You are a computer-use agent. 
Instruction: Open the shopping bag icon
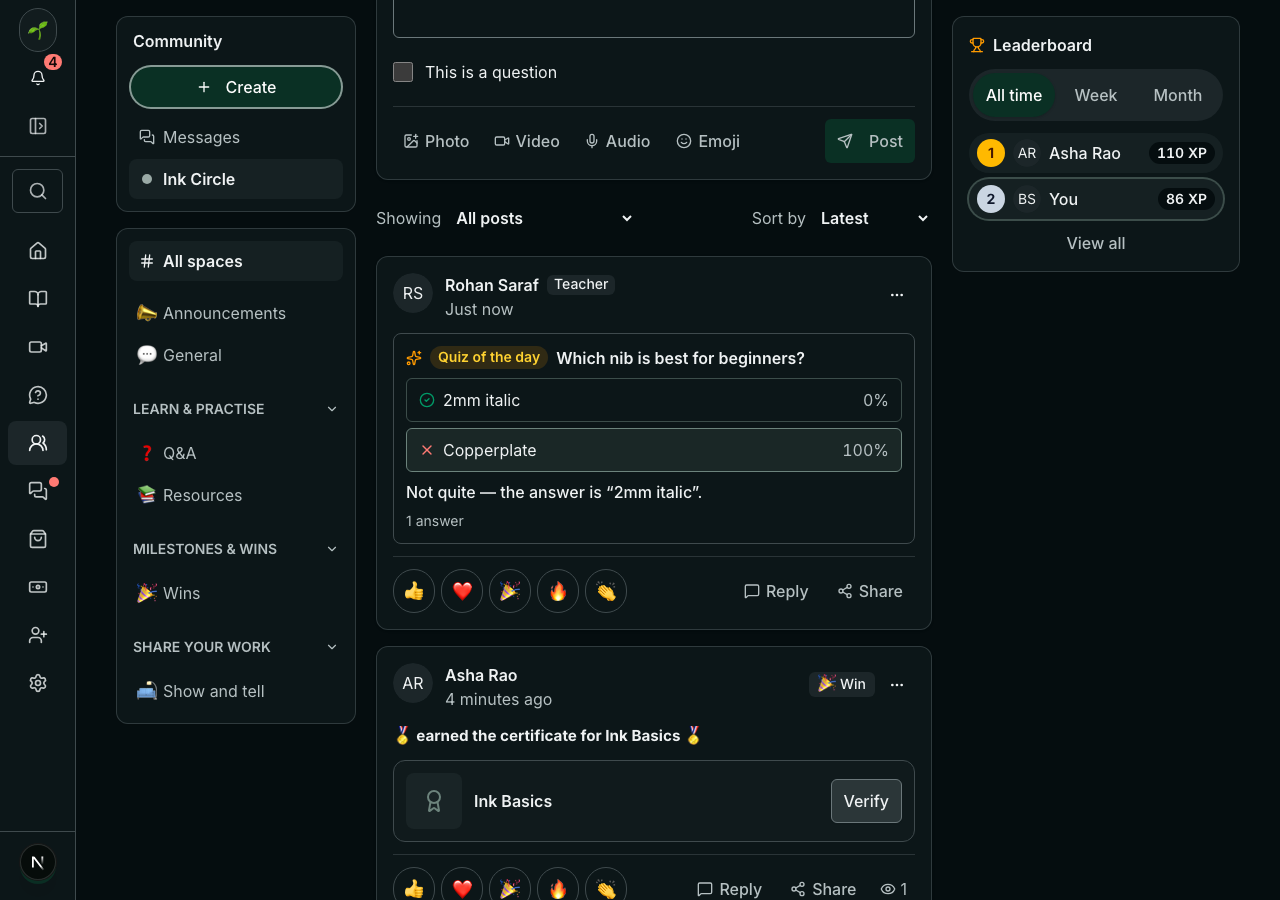point(38,539)
